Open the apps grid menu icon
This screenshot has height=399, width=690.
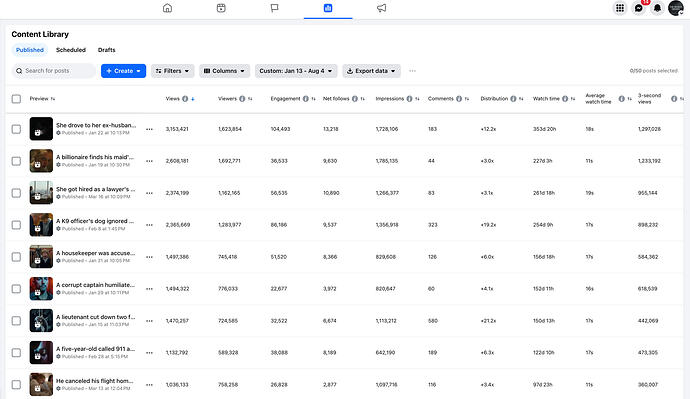pos(620,8)
